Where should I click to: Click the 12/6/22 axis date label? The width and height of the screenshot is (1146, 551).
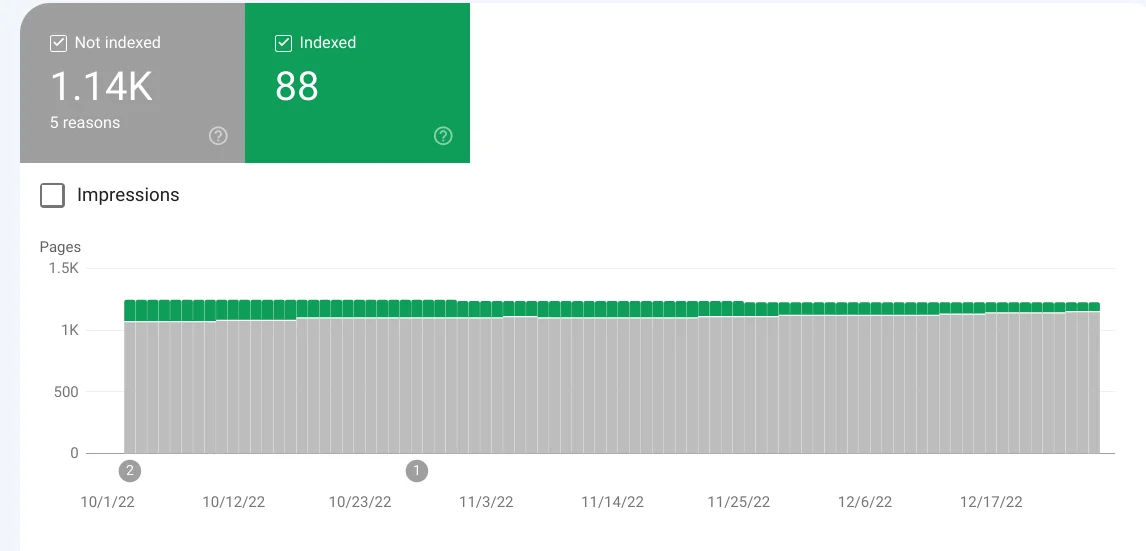tap(865, 502)
